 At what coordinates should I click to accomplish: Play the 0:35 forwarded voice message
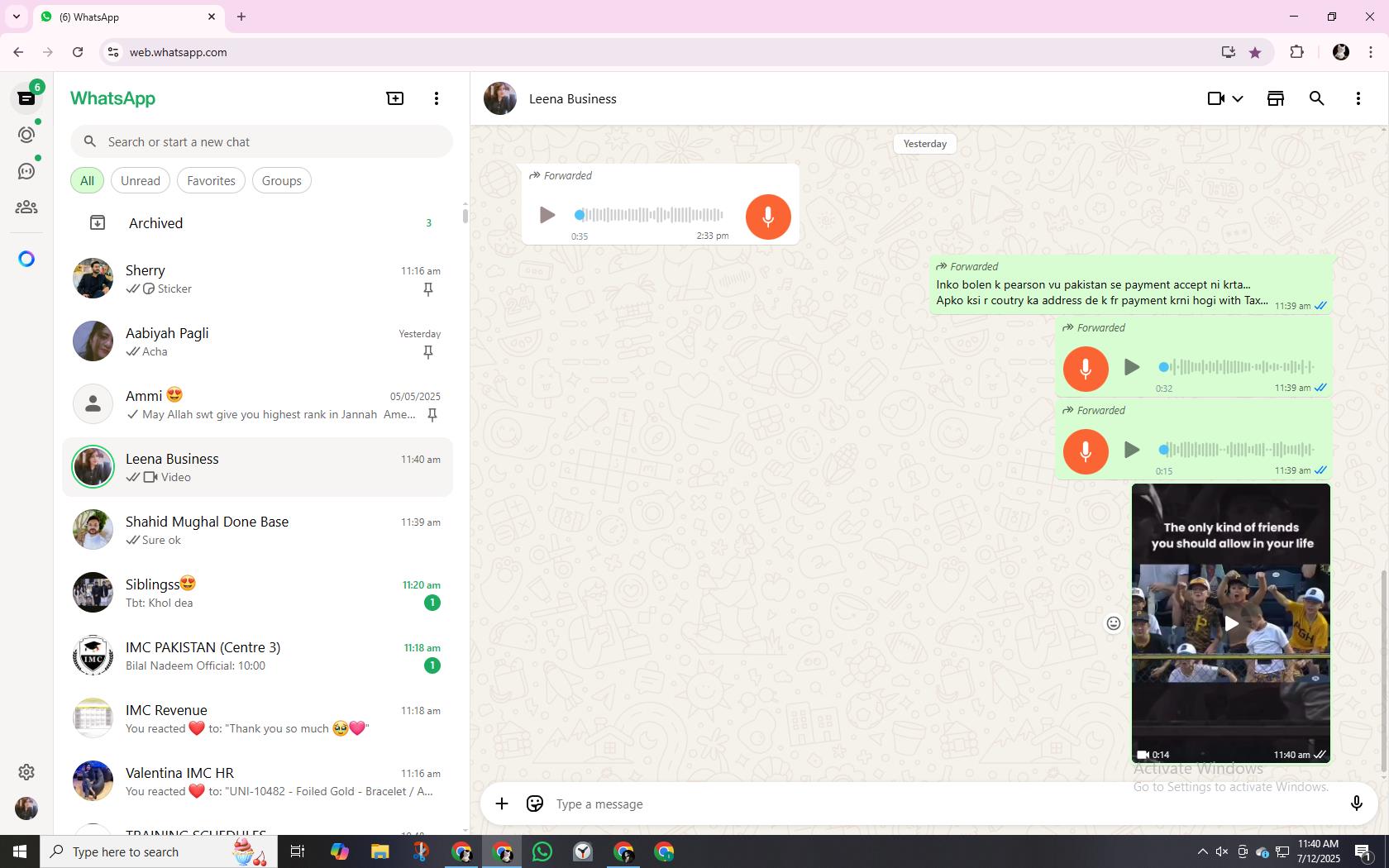pyautogui.click(x=547, y=216)
